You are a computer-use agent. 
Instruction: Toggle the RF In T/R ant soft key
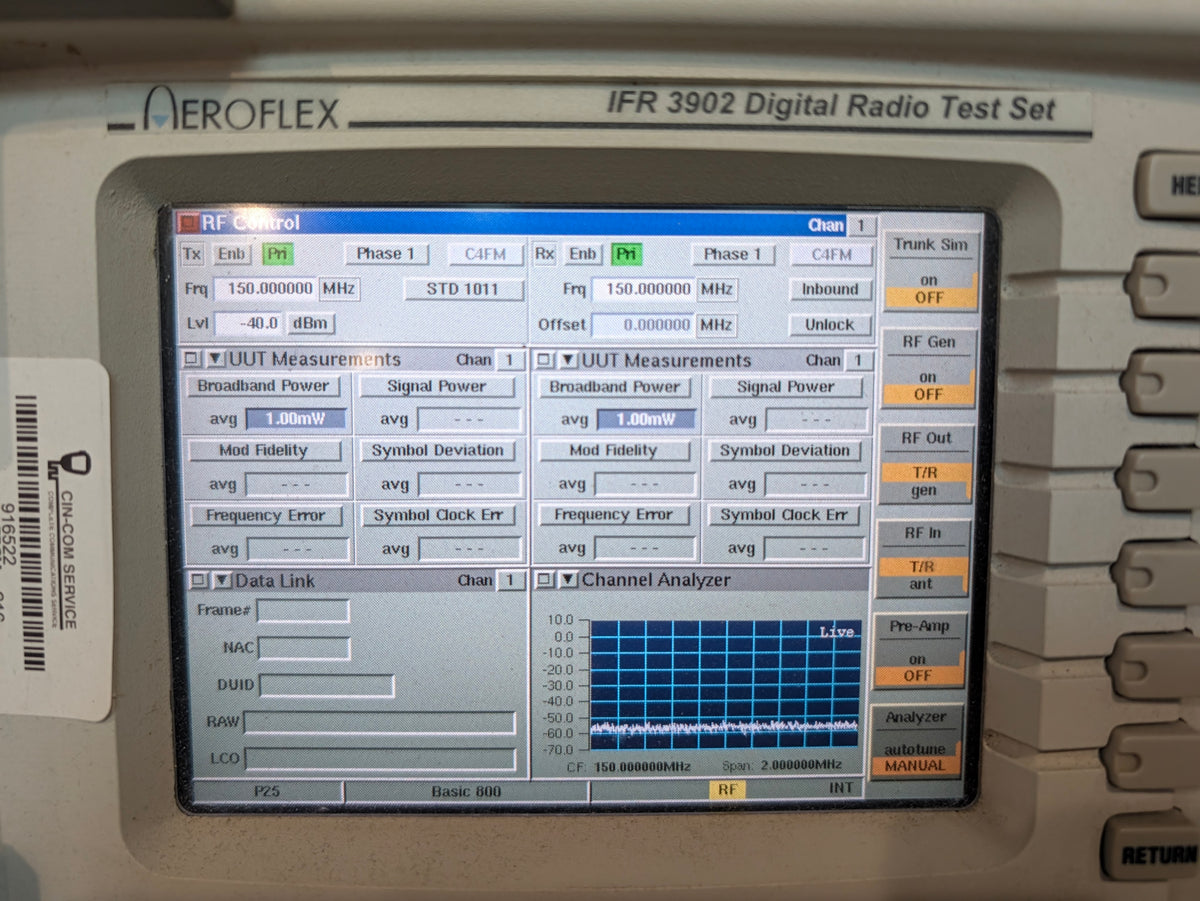coord(923,559)
